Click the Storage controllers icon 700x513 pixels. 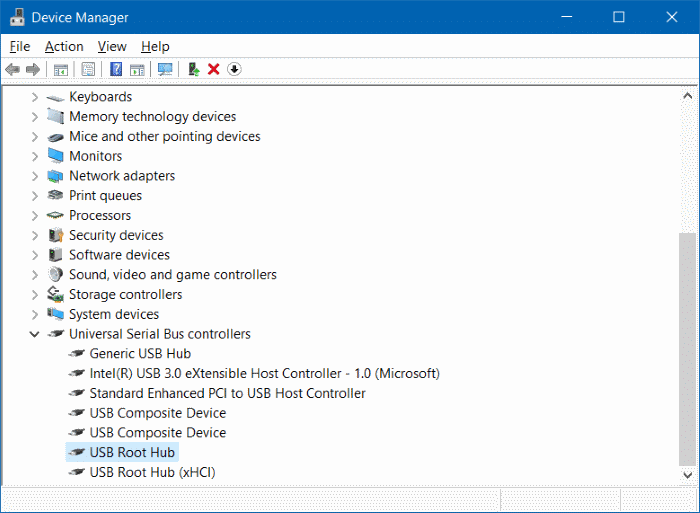point(56,294)
